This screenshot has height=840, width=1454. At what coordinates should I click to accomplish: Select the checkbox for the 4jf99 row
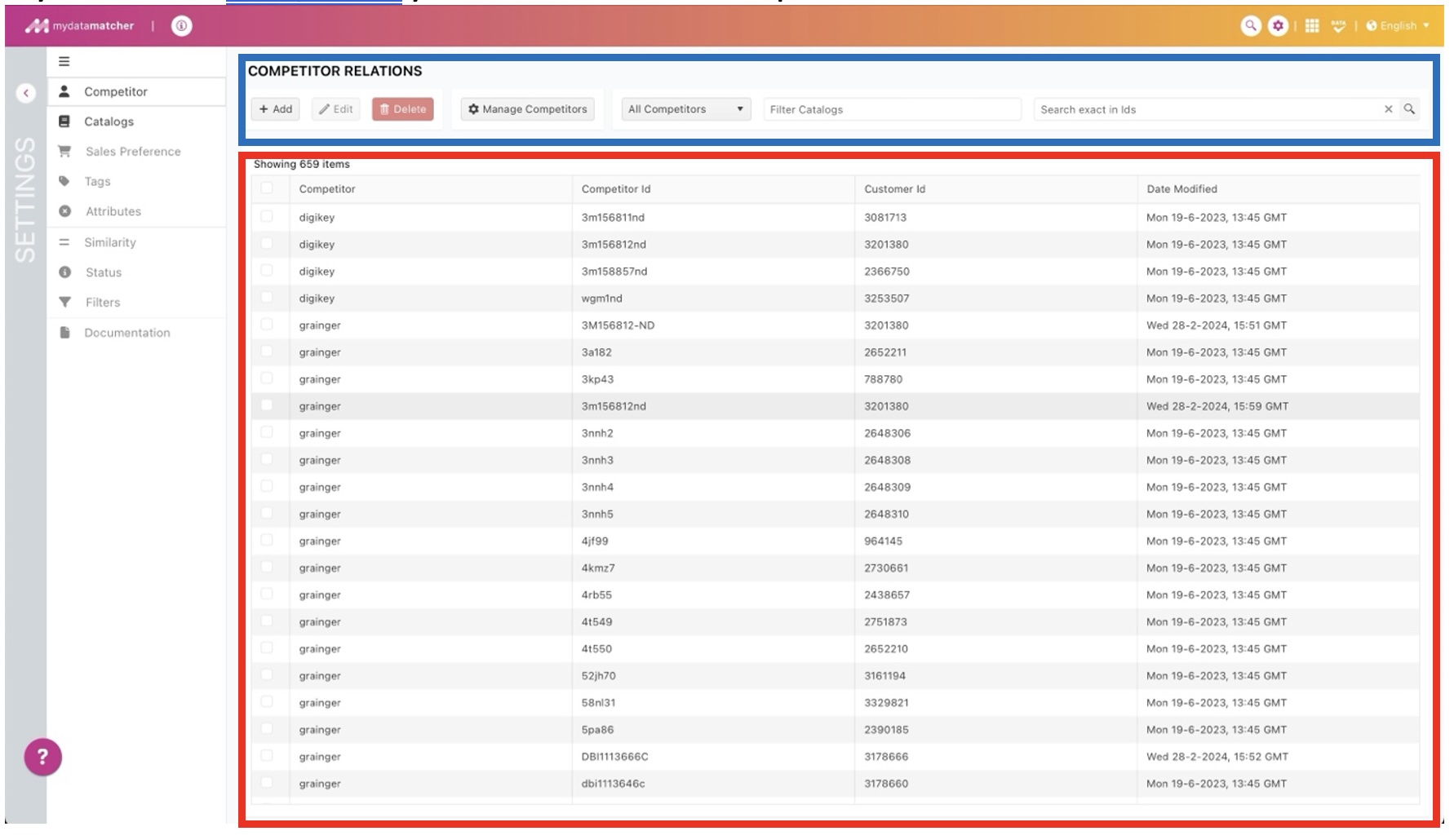pyautogui.click(x=267, y=540)
